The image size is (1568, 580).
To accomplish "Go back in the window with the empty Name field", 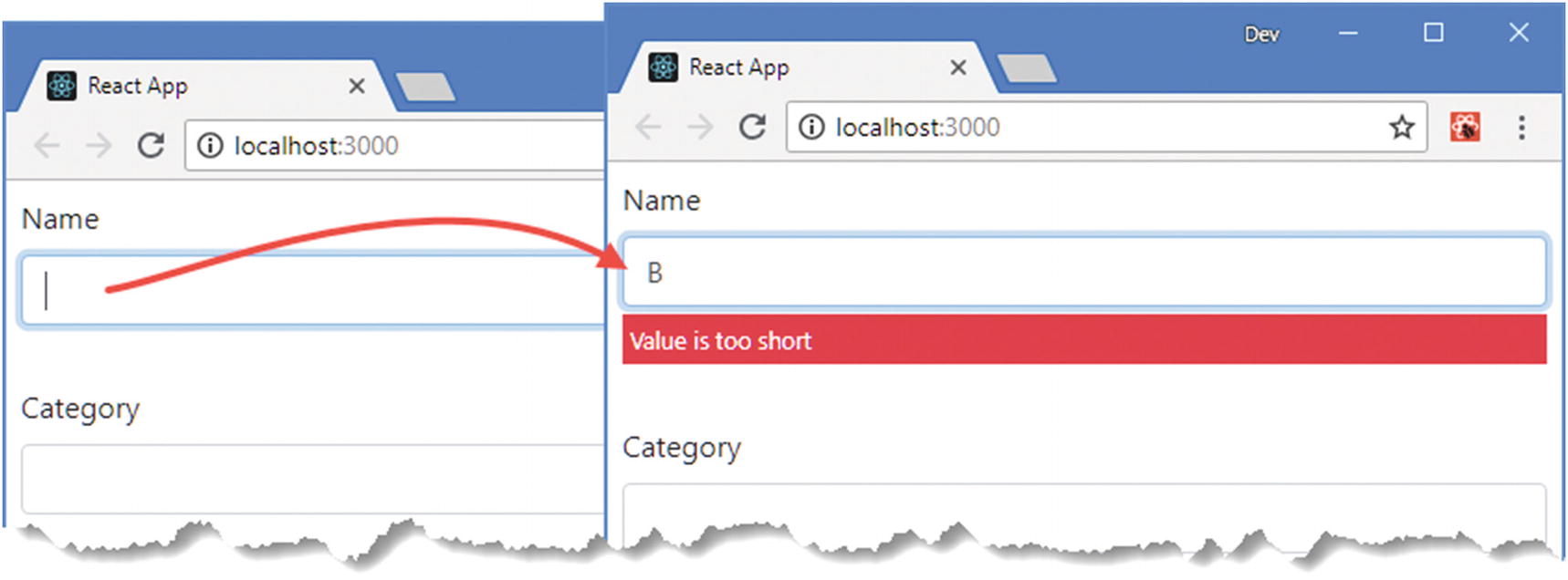I will [47, 145].
